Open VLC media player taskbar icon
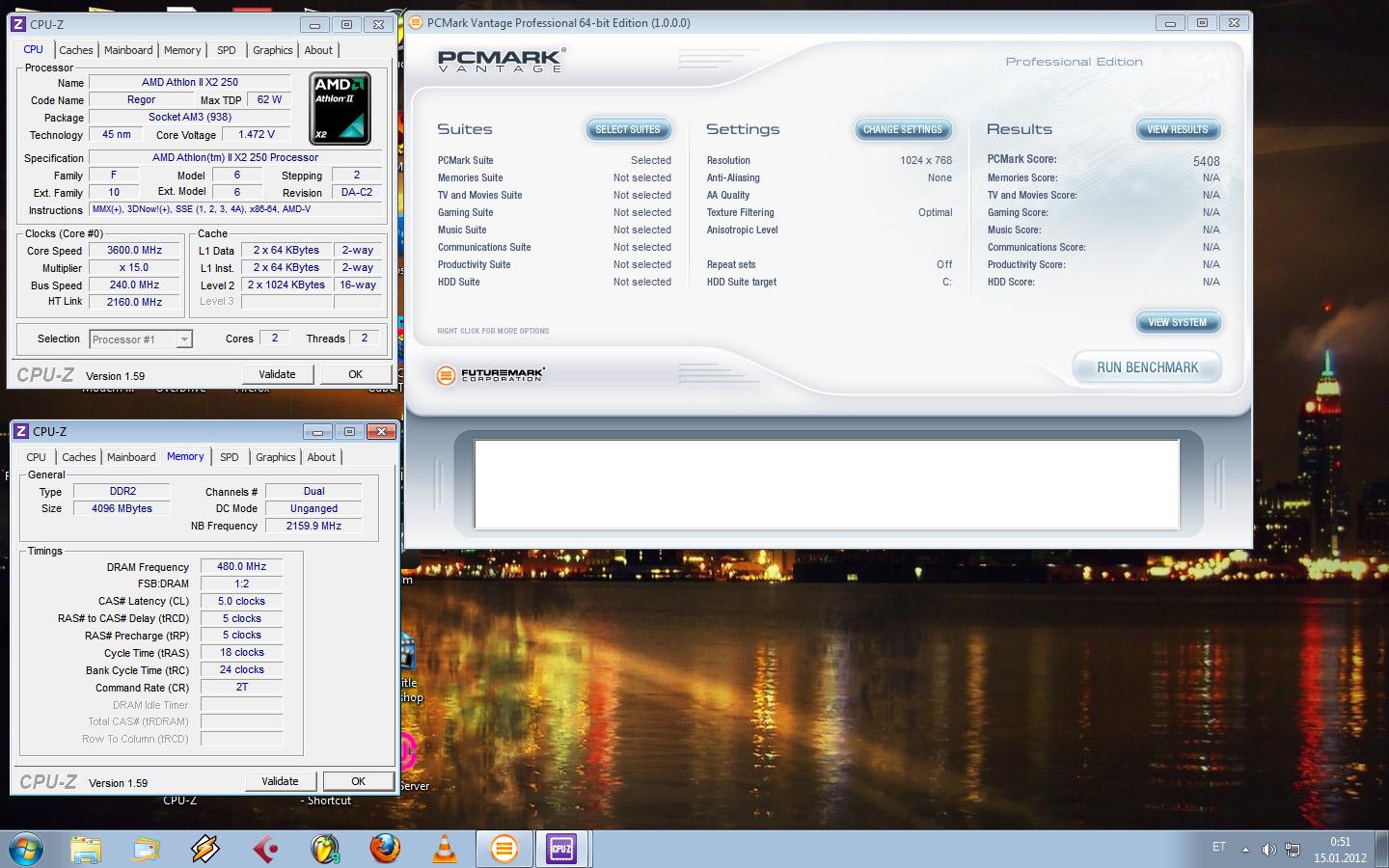Viewport: 1389px width, 868px height. click(x=445, y=850)
